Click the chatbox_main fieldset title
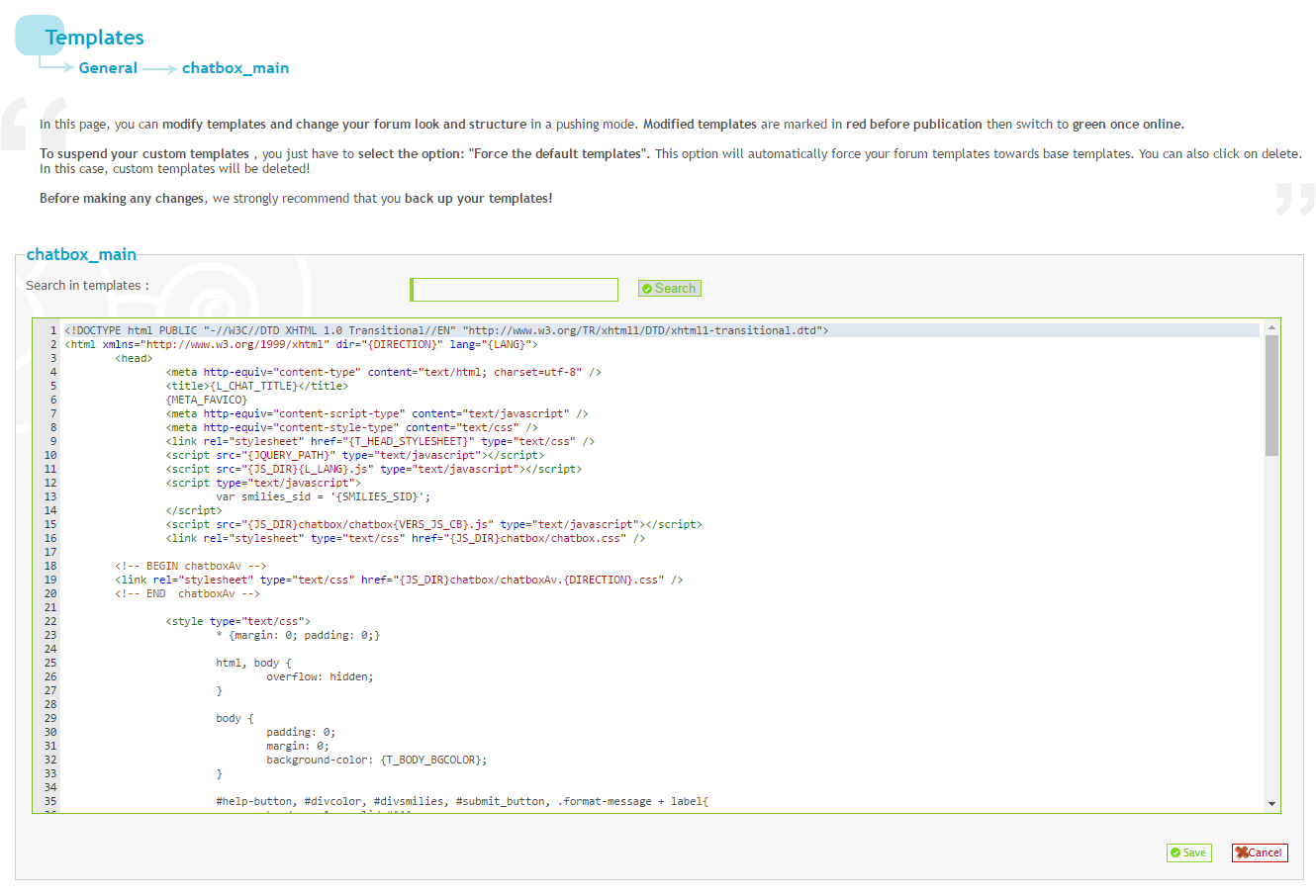 click(x=81, y=254)
